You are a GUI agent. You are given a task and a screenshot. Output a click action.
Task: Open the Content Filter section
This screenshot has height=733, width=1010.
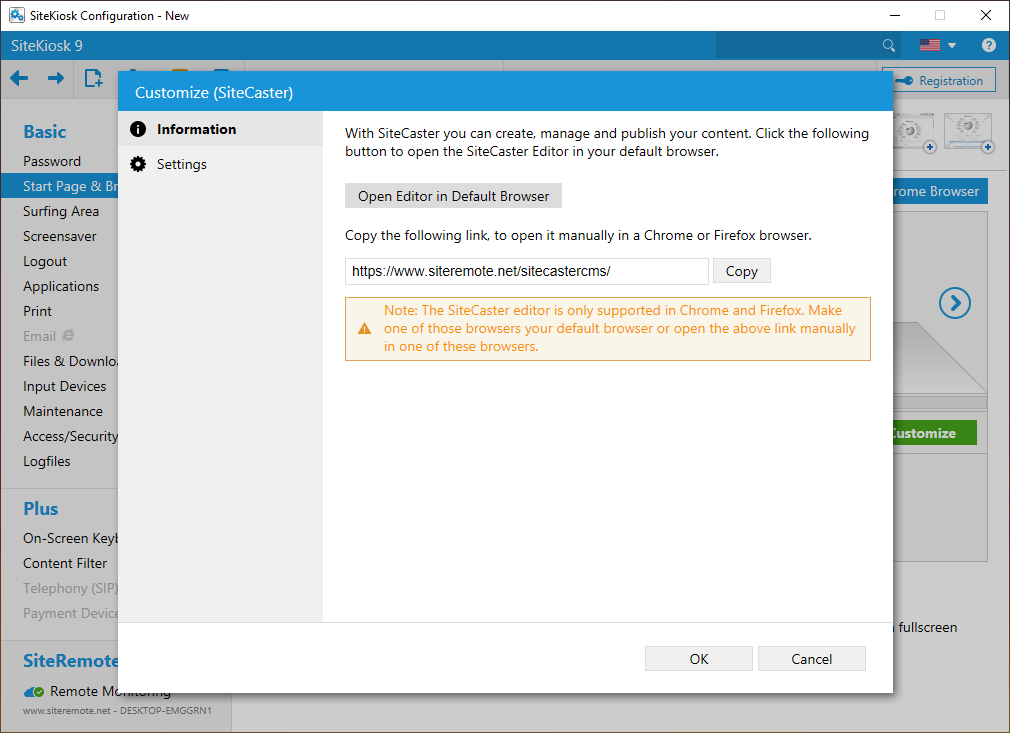click(x=65, y=563)
